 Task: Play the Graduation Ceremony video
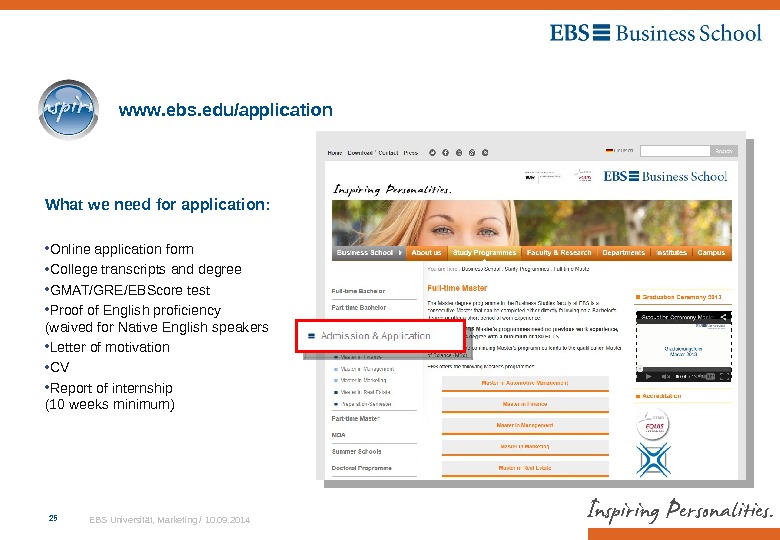(x=648, y=376)
